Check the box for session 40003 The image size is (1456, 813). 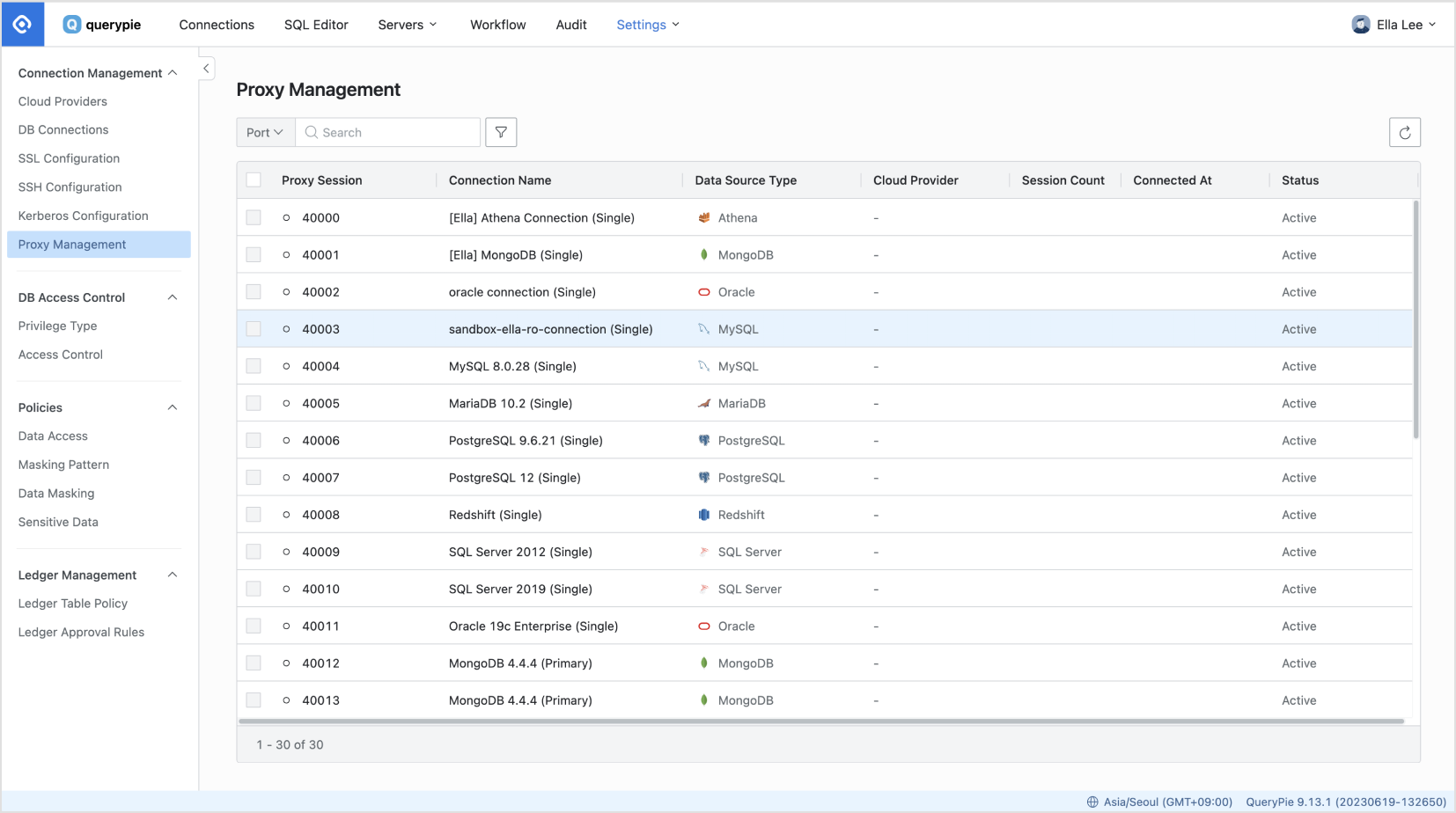click(x=254, y=329)
